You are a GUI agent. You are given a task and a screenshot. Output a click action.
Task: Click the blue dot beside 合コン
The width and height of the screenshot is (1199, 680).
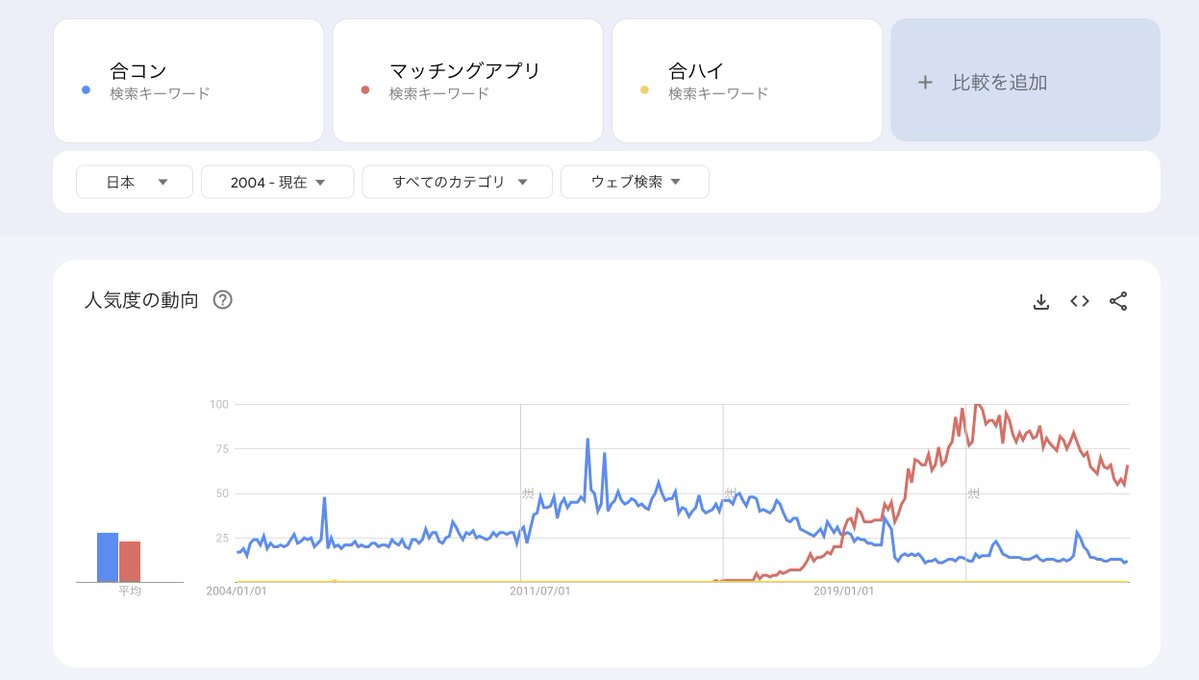pos(86,90)
